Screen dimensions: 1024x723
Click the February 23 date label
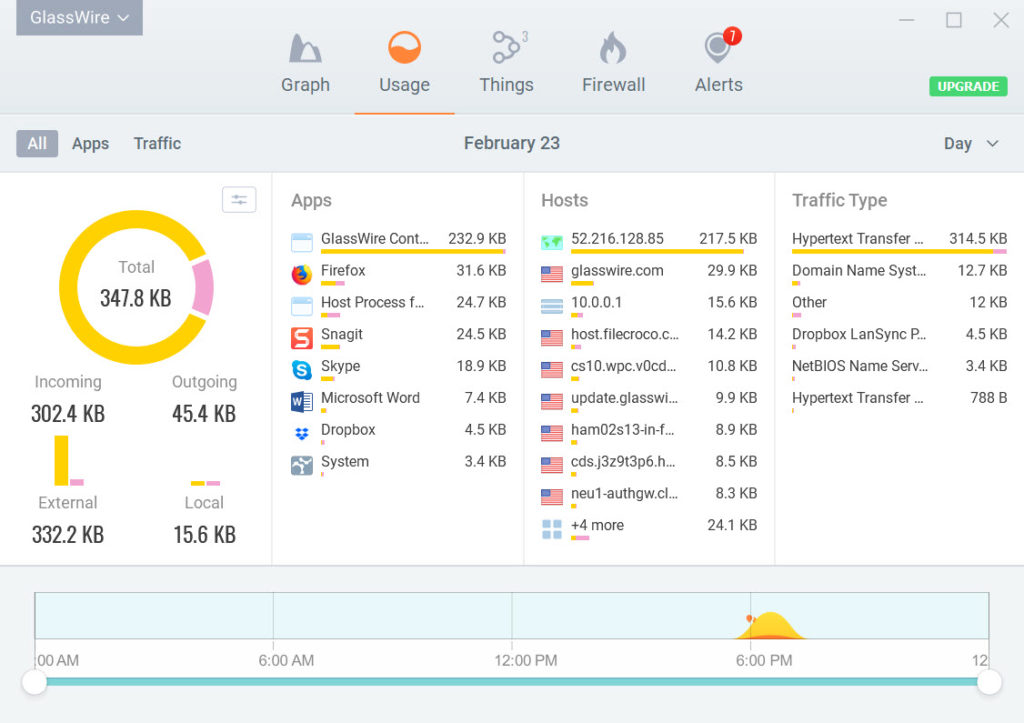click(x=511, y=143)
